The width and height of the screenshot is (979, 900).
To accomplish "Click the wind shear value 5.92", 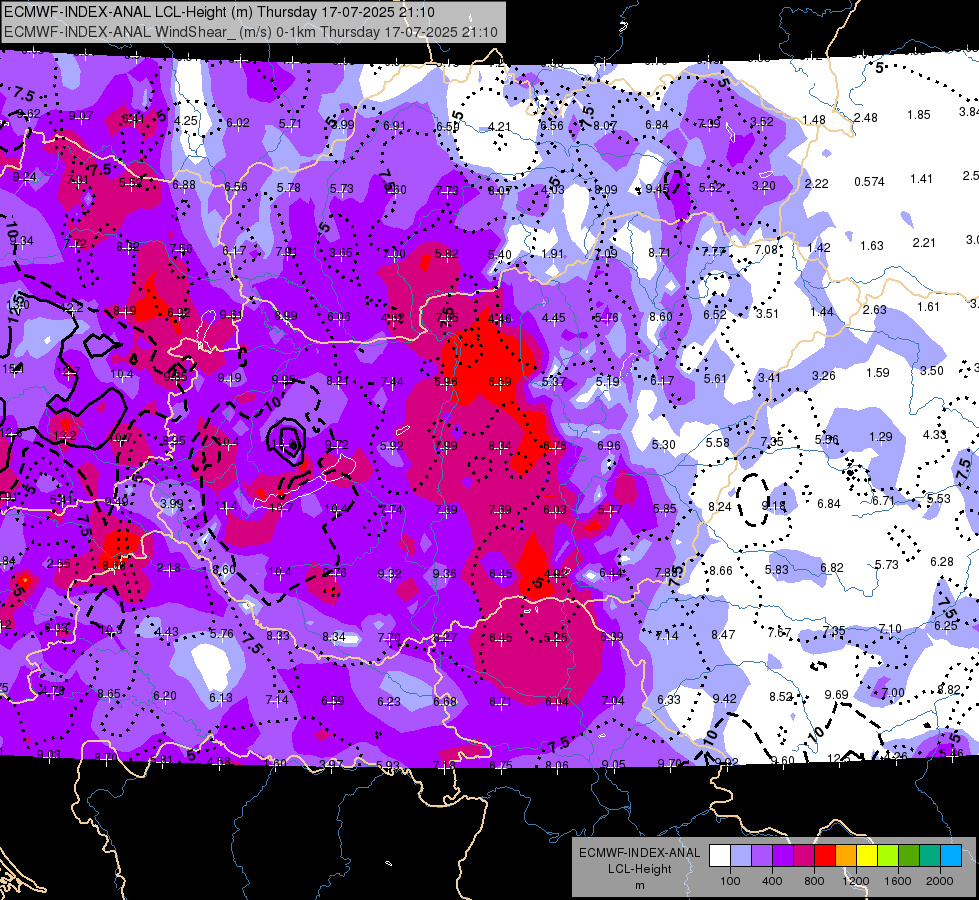I will 391,446.
